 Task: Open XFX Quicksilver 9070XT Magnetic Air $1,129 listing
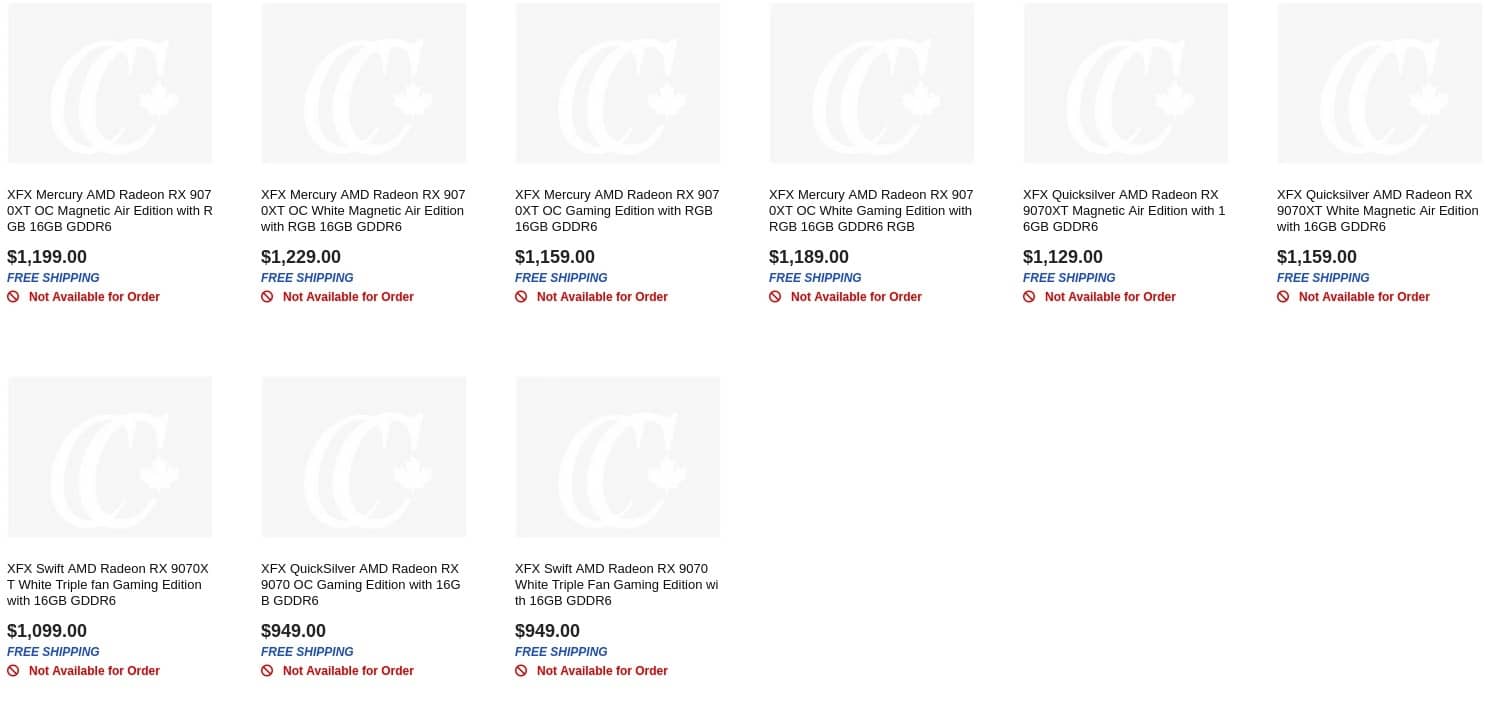tap(1124, 211)
